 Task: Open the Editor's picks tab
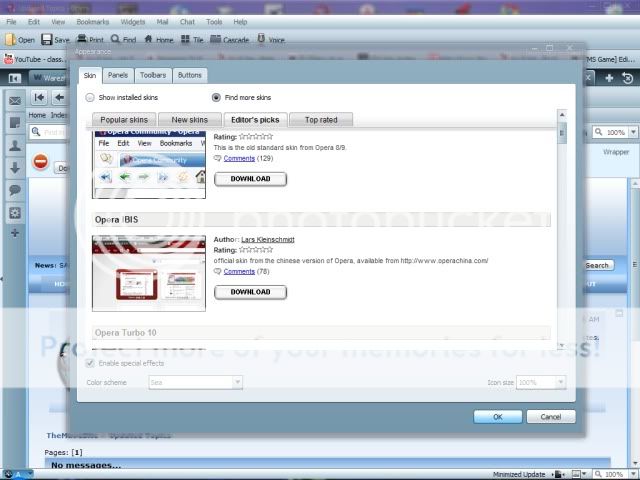pyautogui.click(x=256, y=120)
